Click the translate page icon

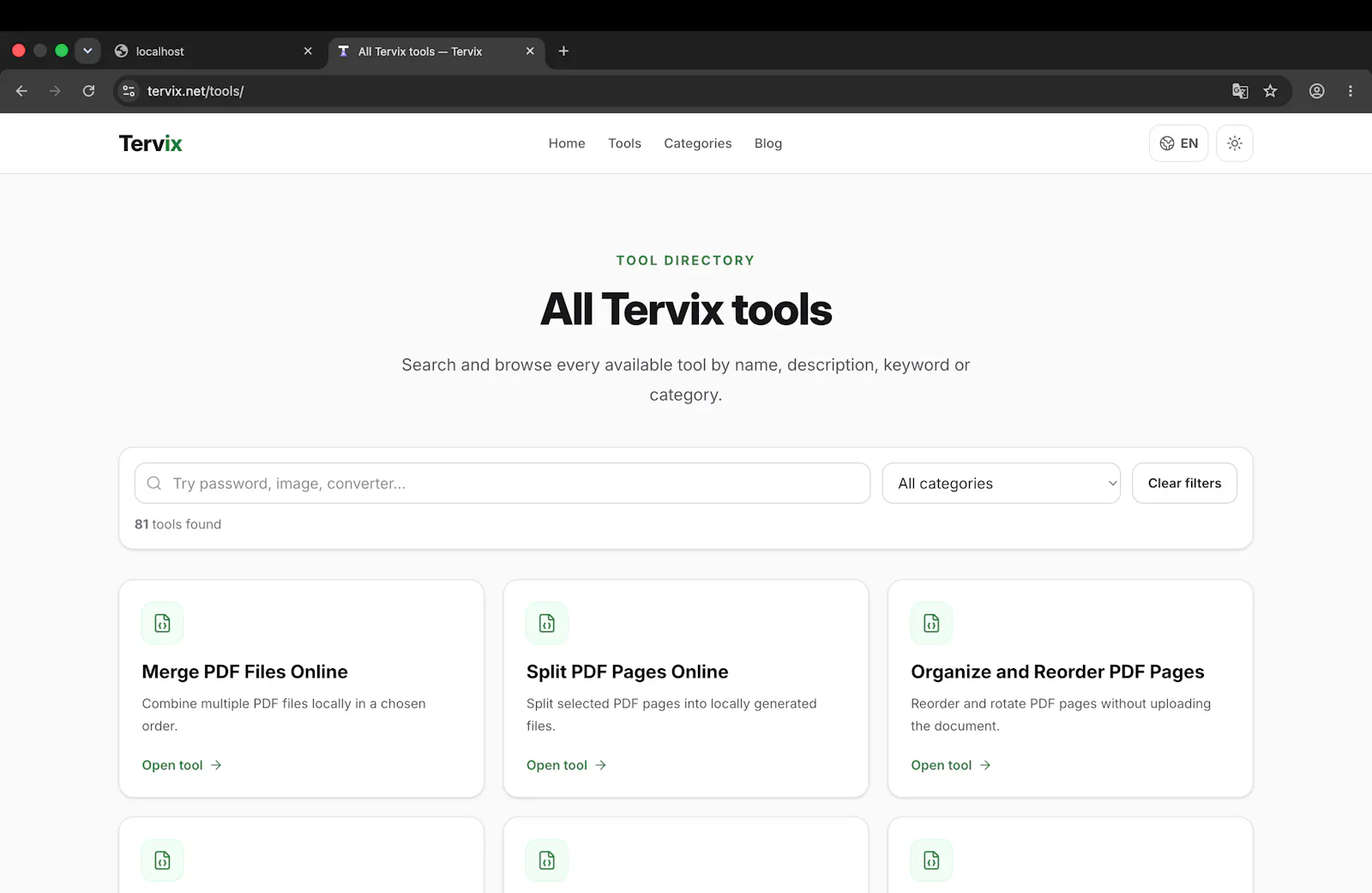coord(1240,91)
